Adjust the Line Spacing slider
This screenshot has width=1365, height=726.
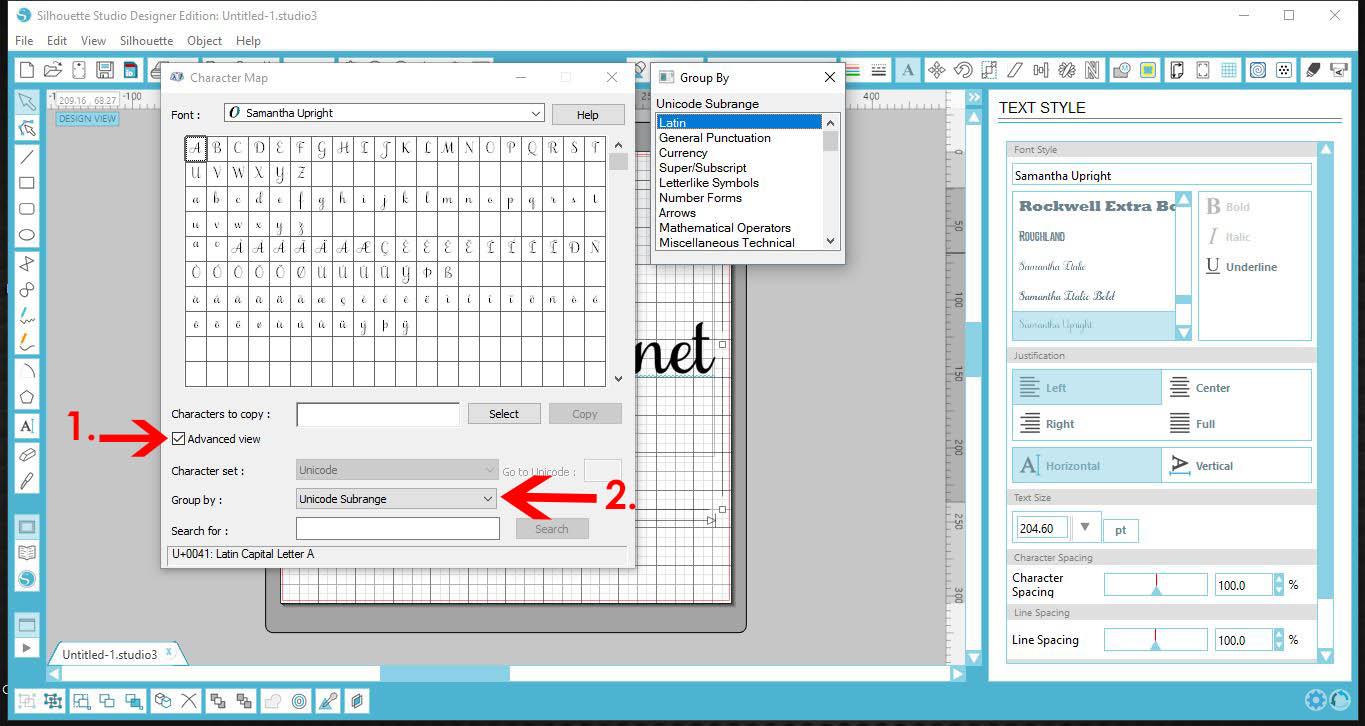(1155, 640)
